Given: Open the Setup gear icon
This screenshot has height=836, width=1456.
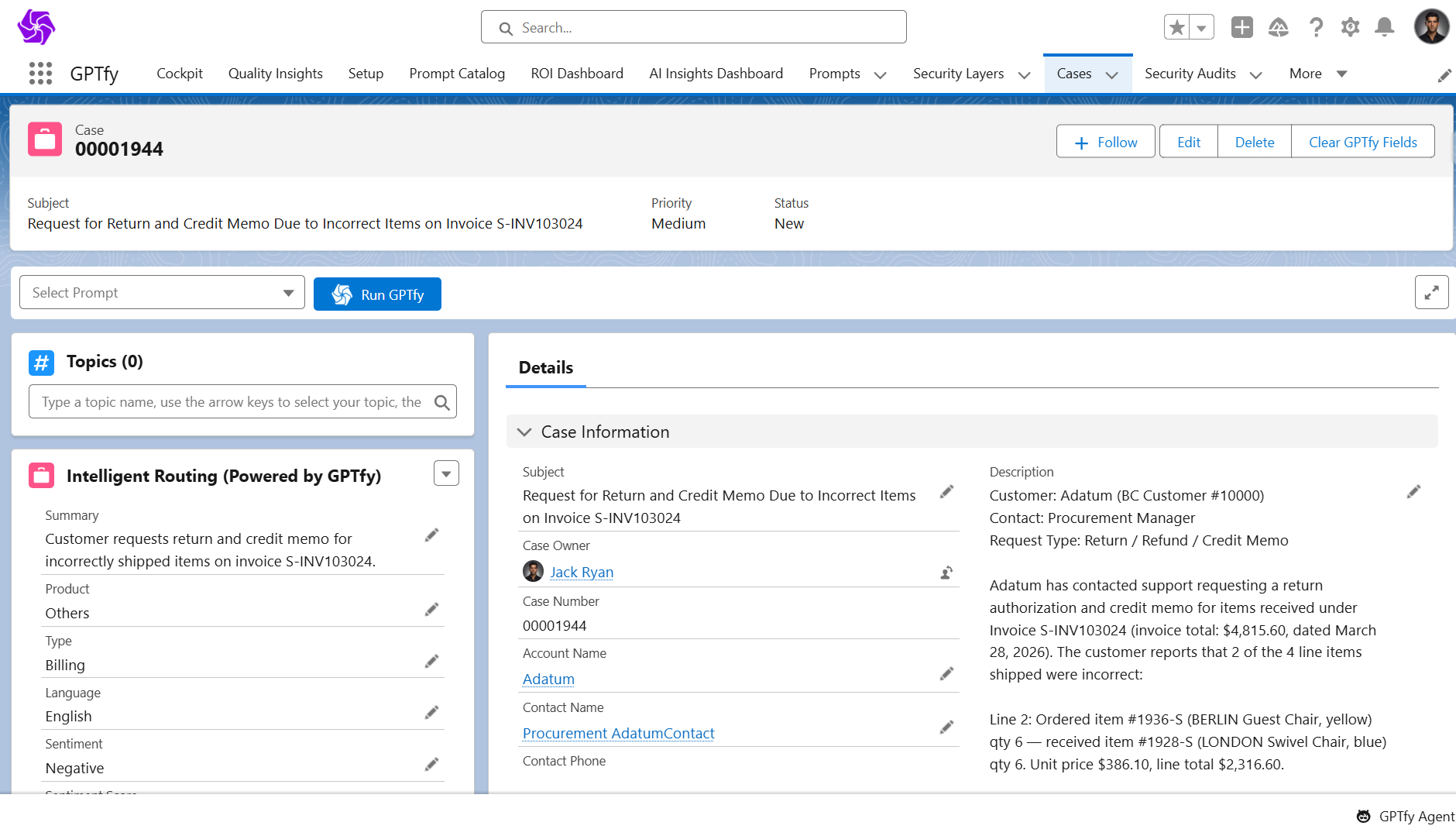Looking at the screenshot, I should (1350, 27).
